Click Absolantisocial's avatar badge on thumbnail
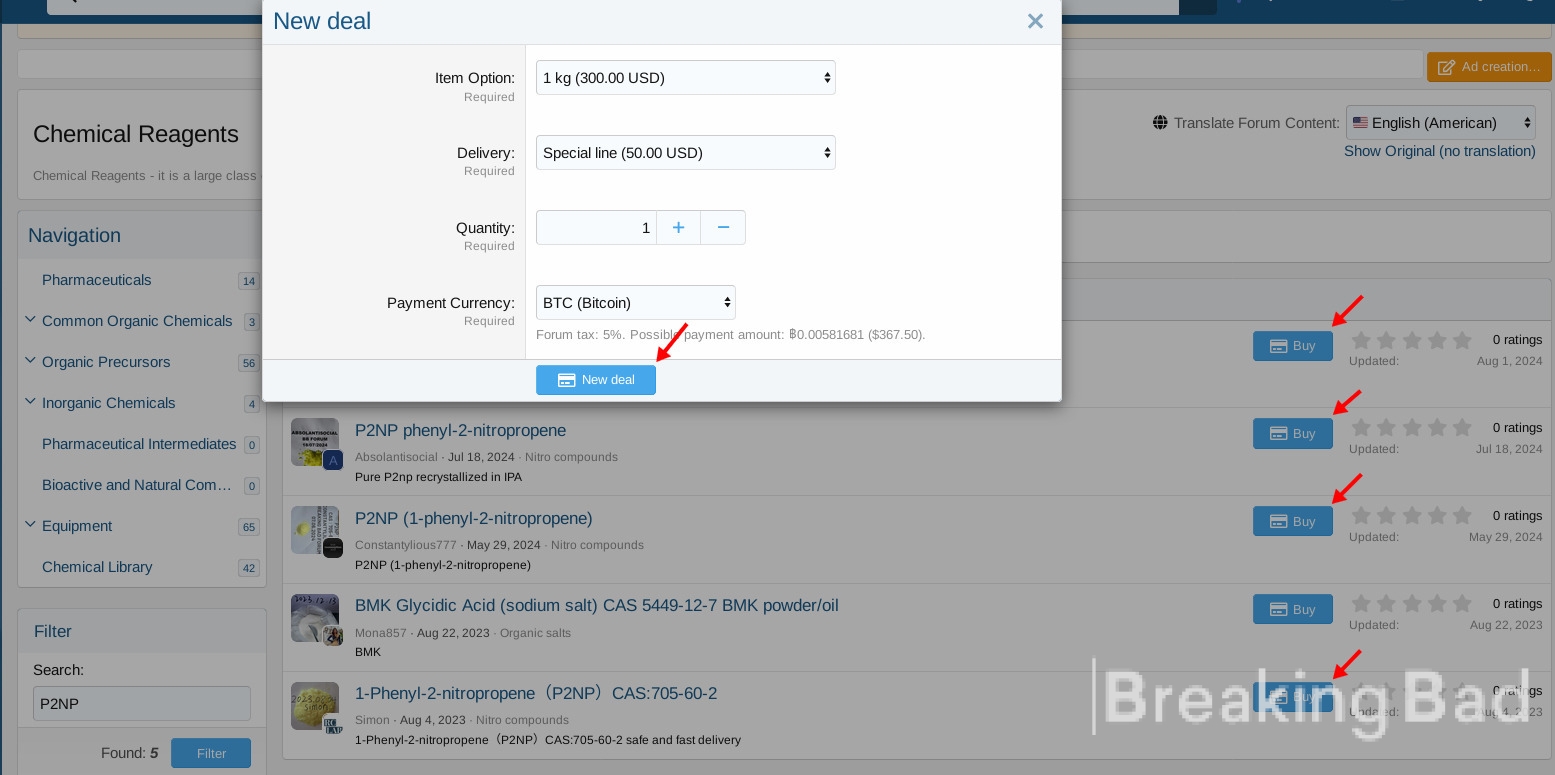This screenshot has height=775, width=1555. (x=333, y=460)
